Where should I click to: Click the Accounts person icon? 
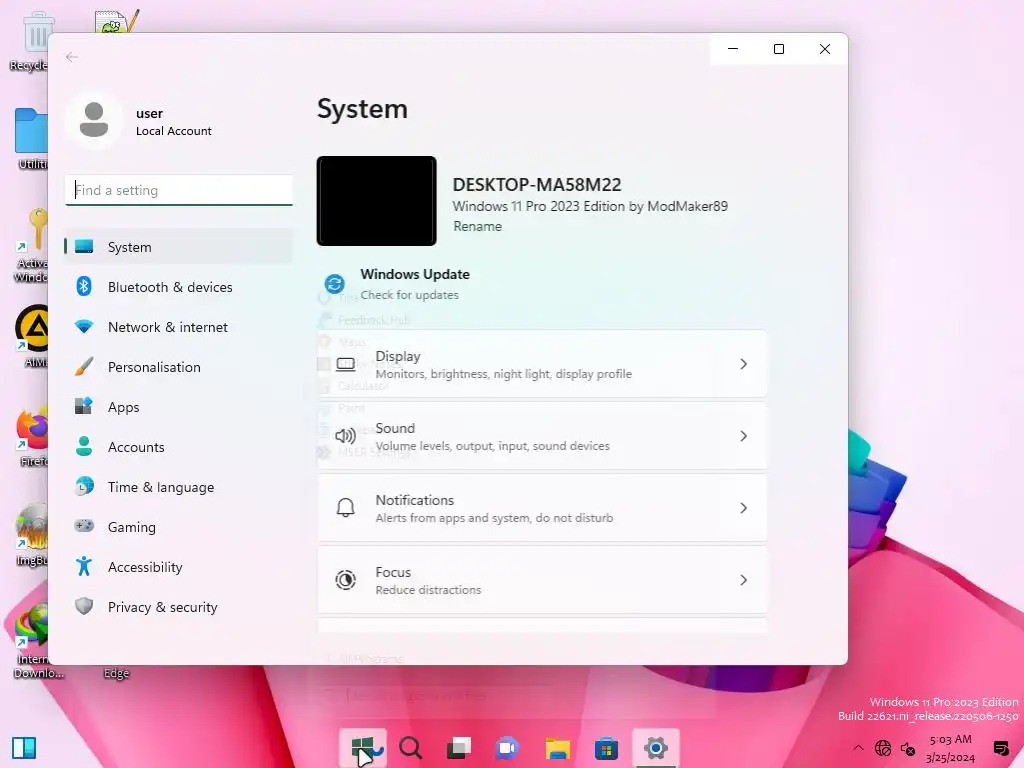[84, 446]
